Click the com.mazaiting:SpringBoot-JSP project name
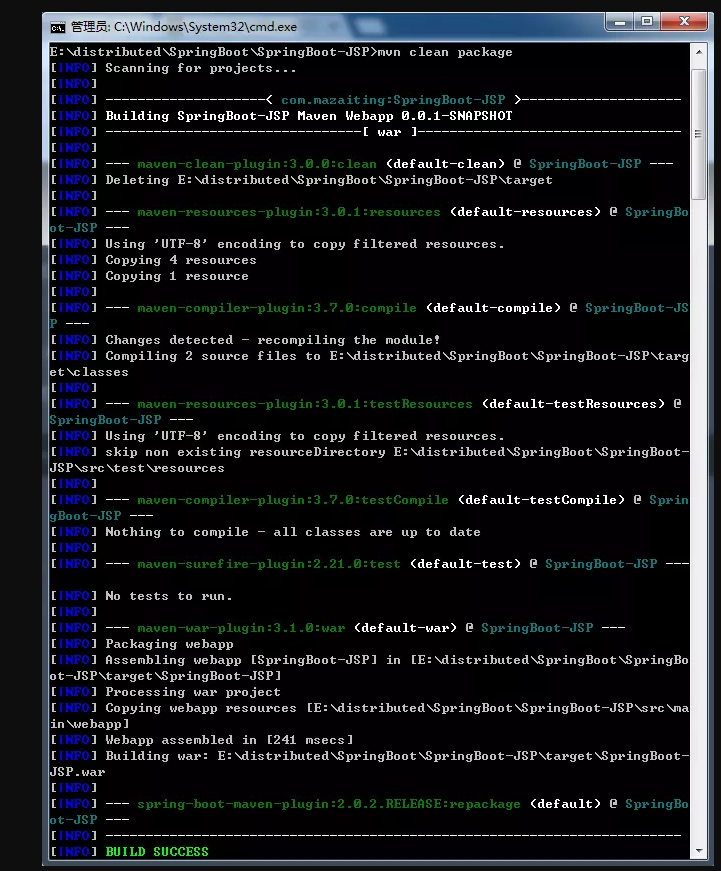The width and height of the screenshot is (721, 871). pyautogui.click(x=393, y=100)
